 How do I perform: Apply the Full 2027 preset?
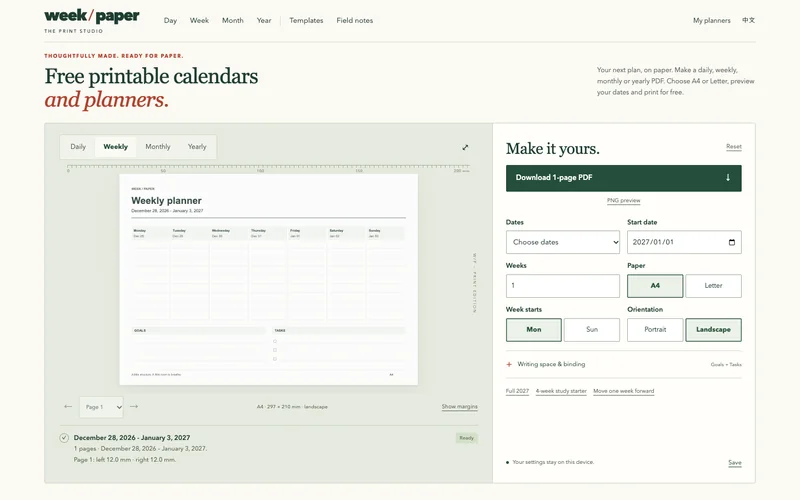pyautogui.click(x=517, y=391)
